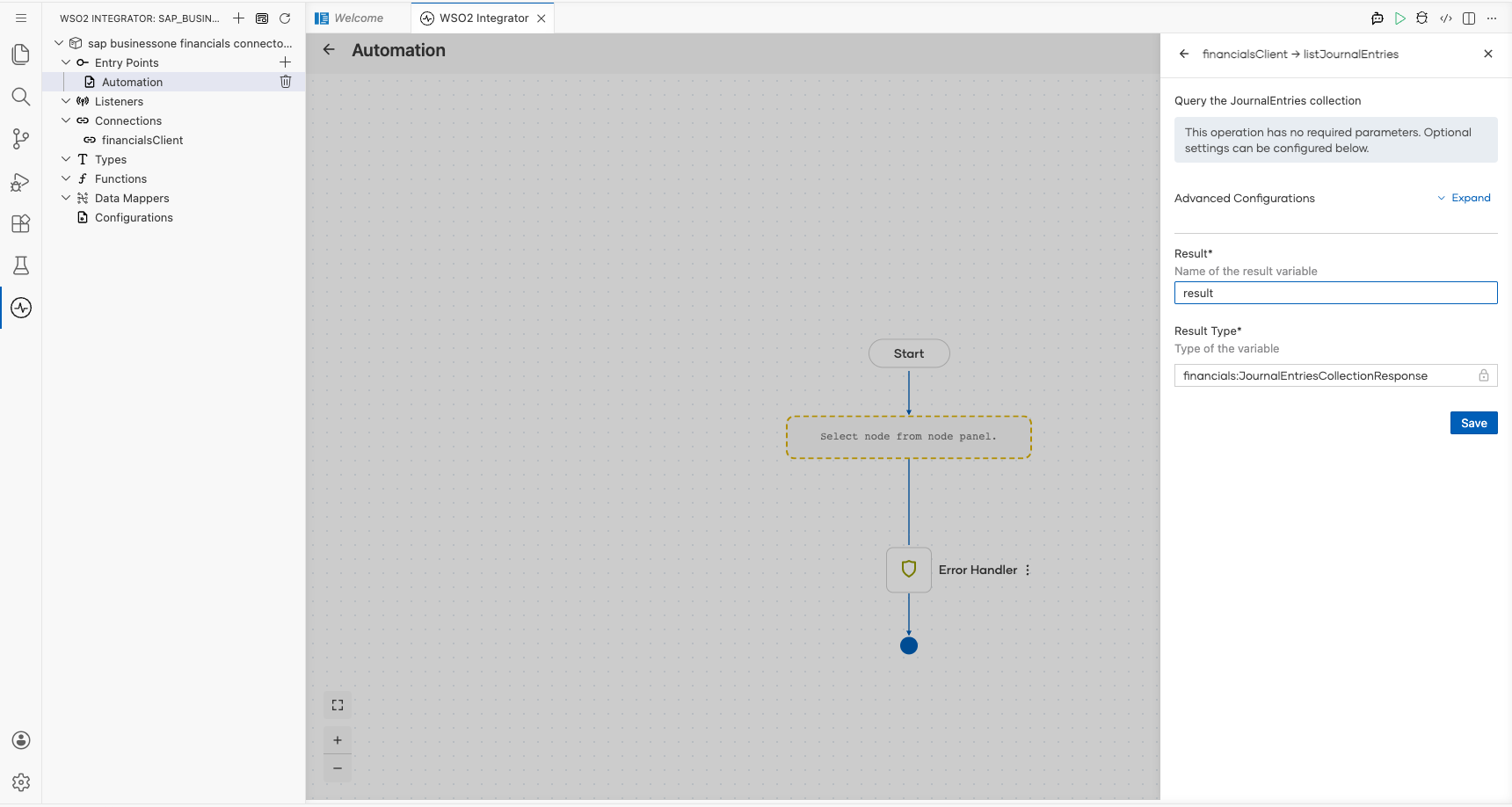
Task: Click the locked Result Type field
Action: tap(1335, 375)
